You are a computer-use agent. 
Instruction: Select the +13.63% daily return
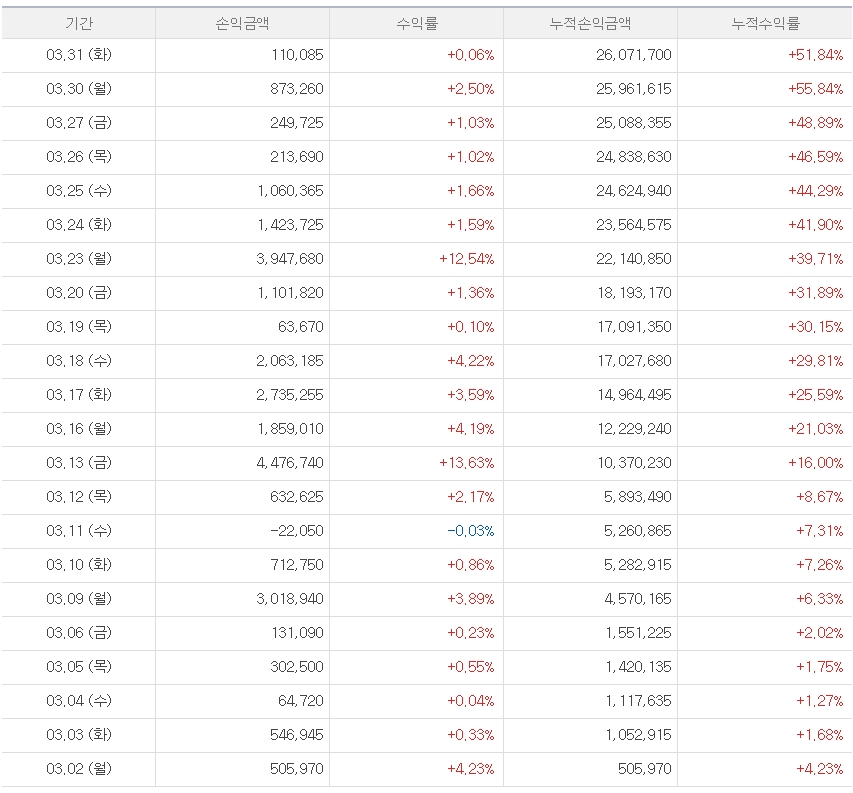click(x=467, y=463)
